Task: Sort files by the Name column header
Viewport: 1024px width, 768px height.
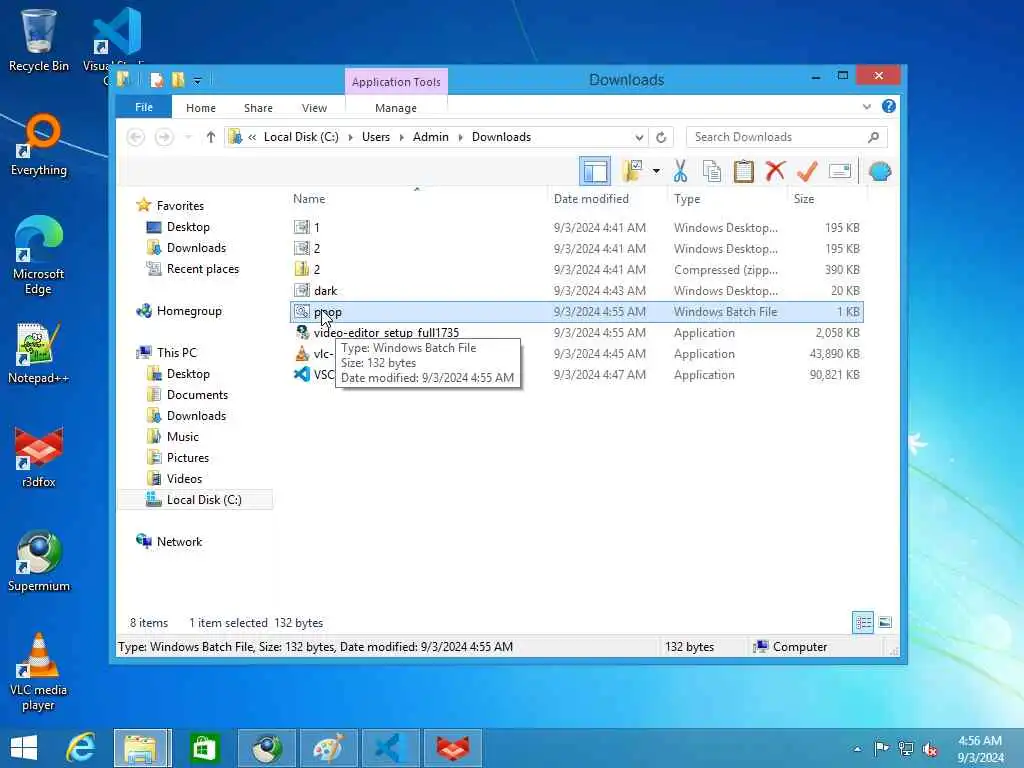Action: tap(309, 199)
